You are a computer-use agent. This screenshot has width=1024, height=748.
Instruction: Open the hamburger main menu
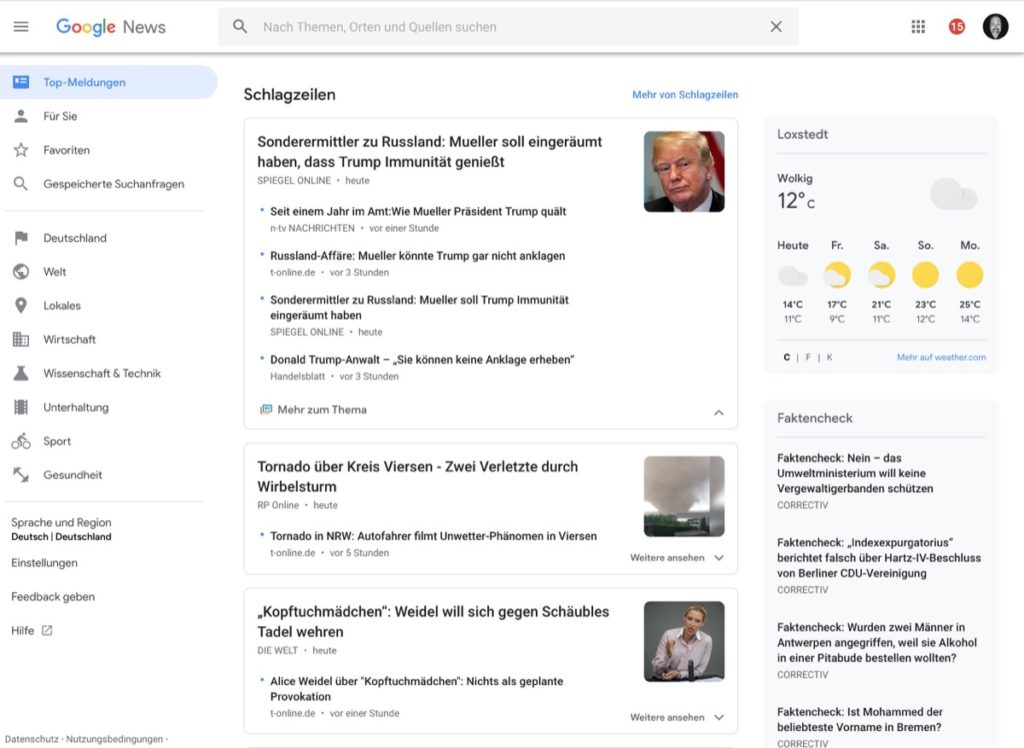click(21, 27)
